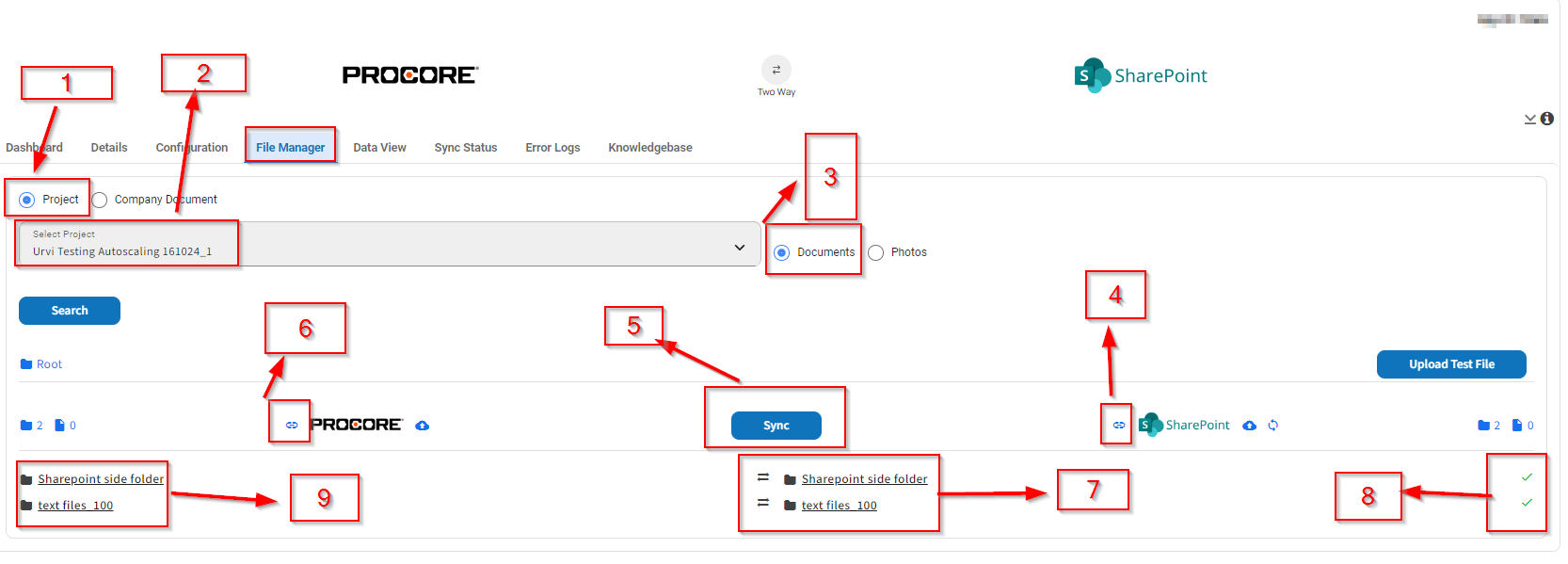Click cloud upload icon next to SharePoint logo
This screenshot has height=564, width=1568.
point(1249,426)
